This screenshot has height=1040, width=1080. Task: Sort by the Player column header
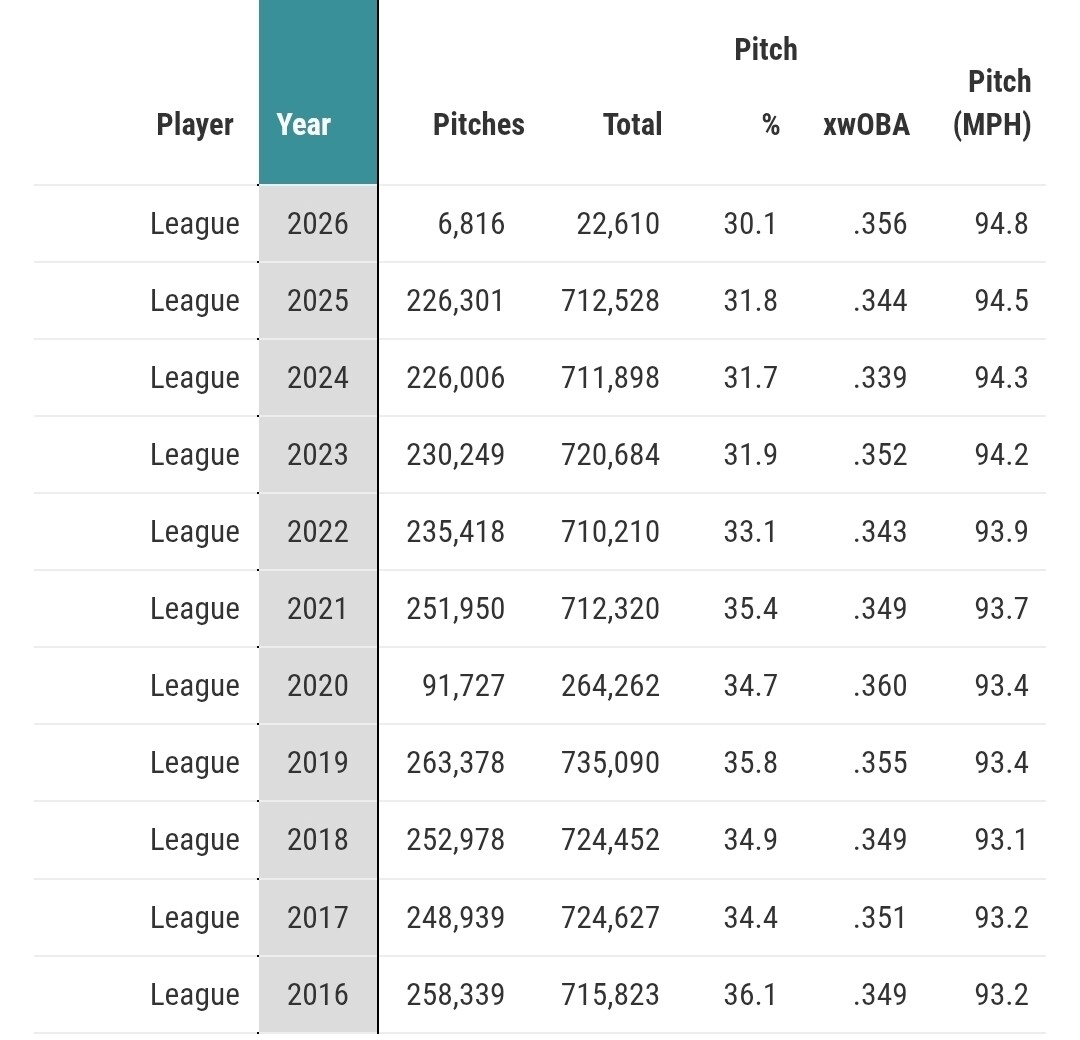point(195,124)
